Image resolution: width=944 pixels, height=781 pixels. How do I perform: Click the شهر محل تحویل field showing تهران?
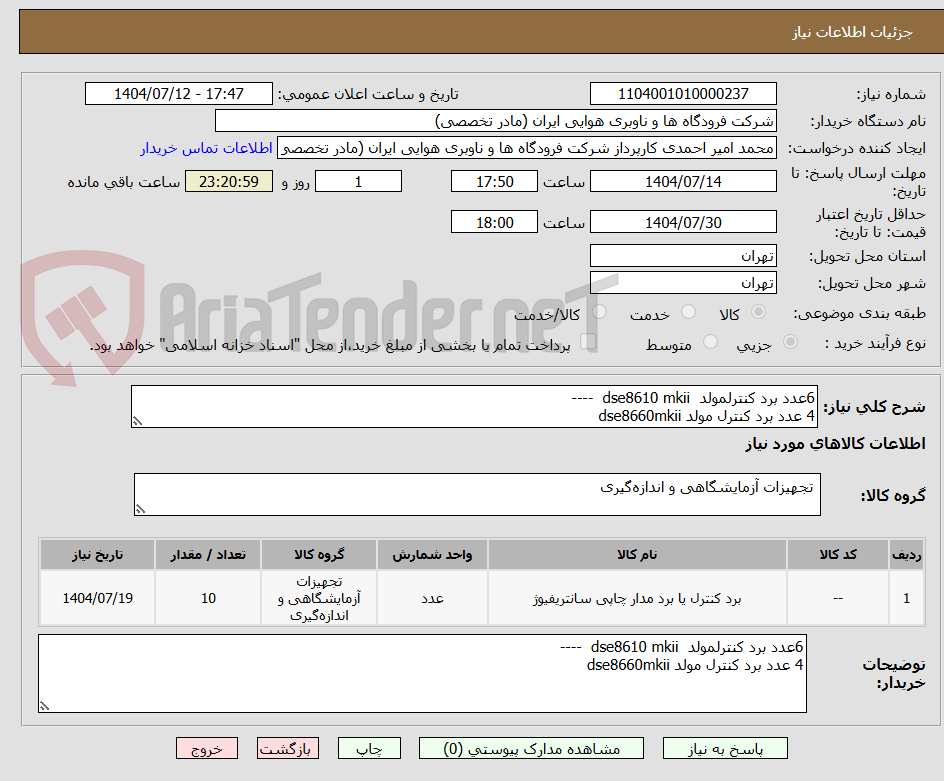tap(683, 282)
